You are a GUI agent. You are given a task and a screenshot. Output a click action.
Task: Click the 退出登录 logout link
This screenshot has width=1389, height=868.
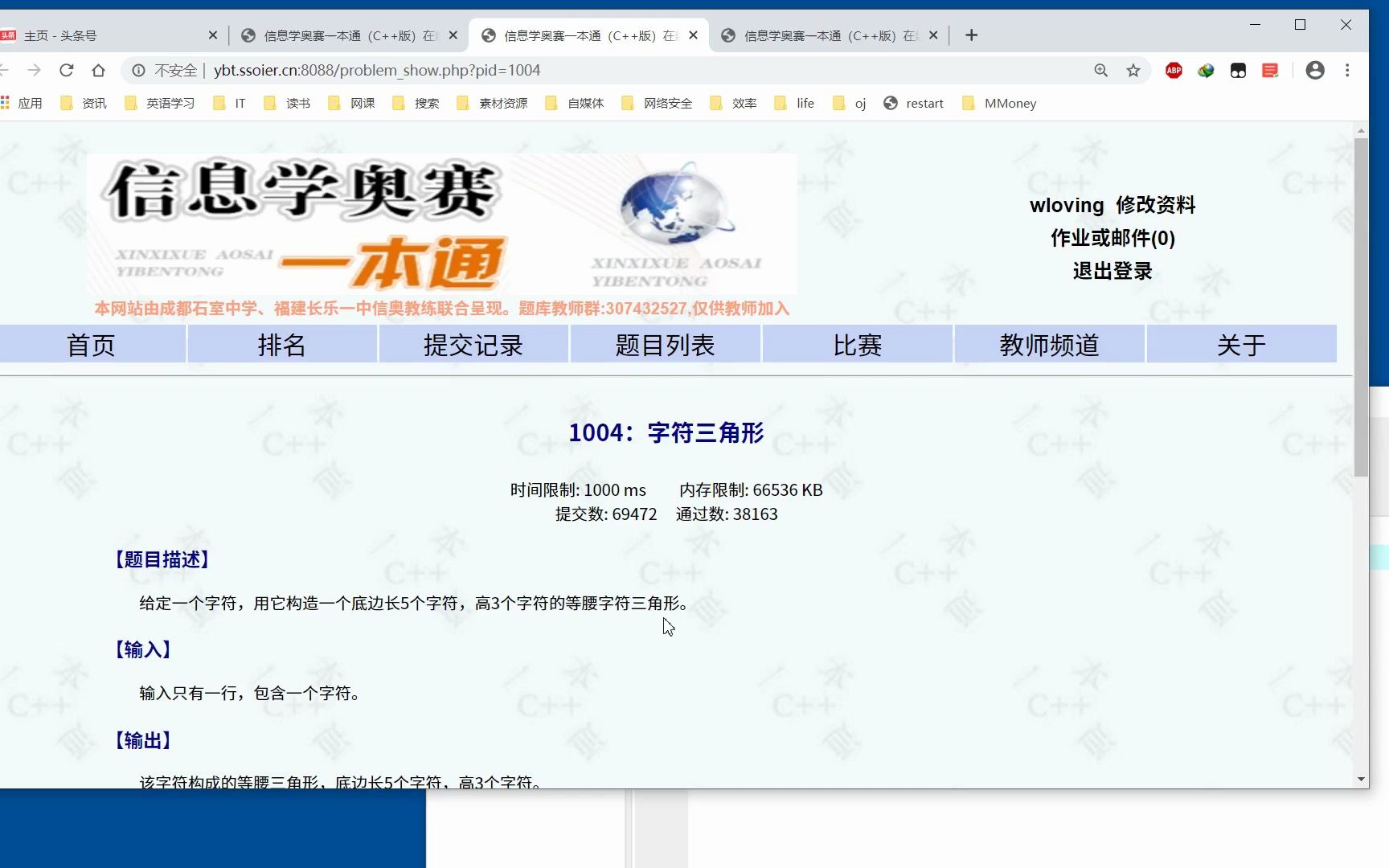[1112, 271]
